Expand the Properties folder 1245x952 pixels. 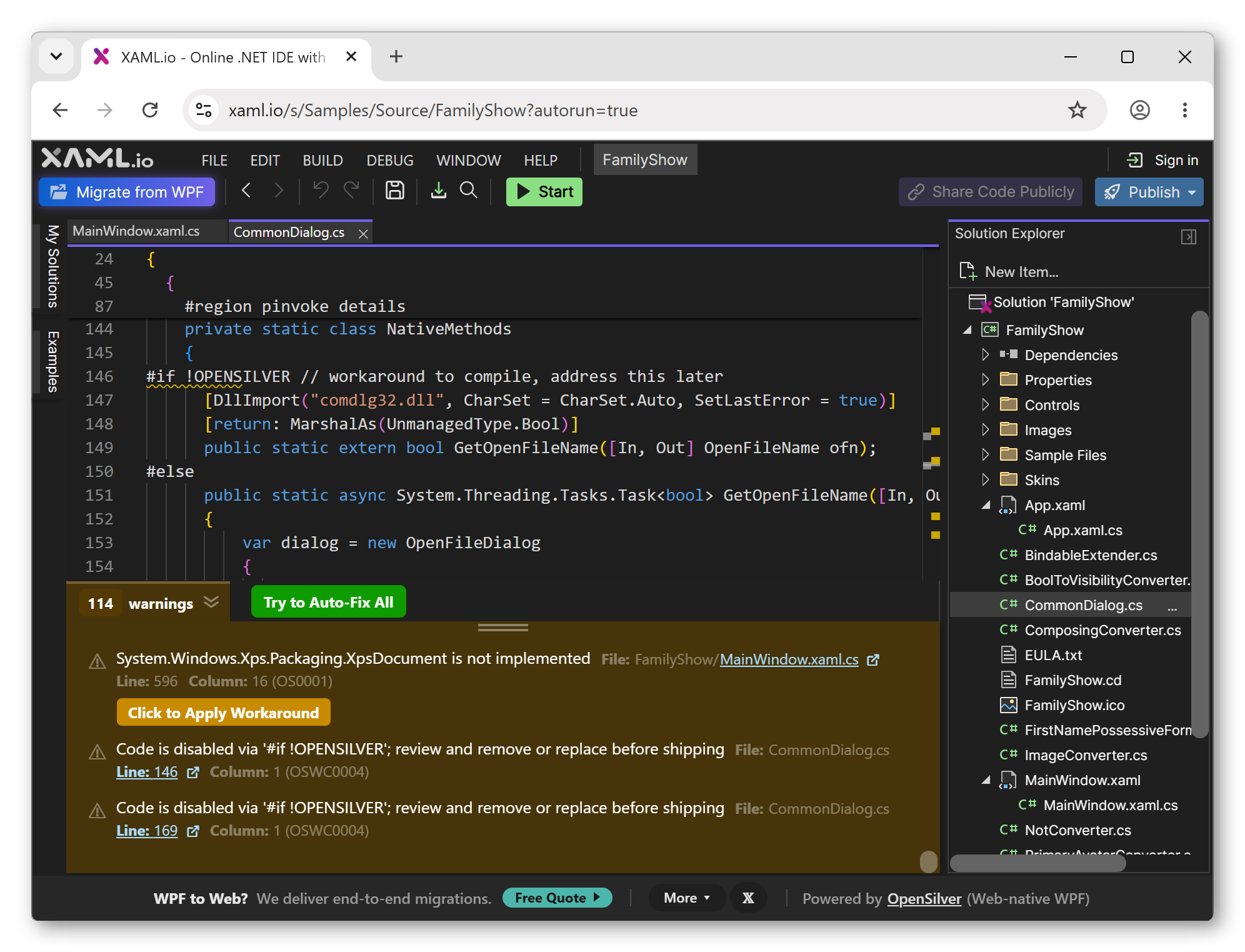coord(985,380)
